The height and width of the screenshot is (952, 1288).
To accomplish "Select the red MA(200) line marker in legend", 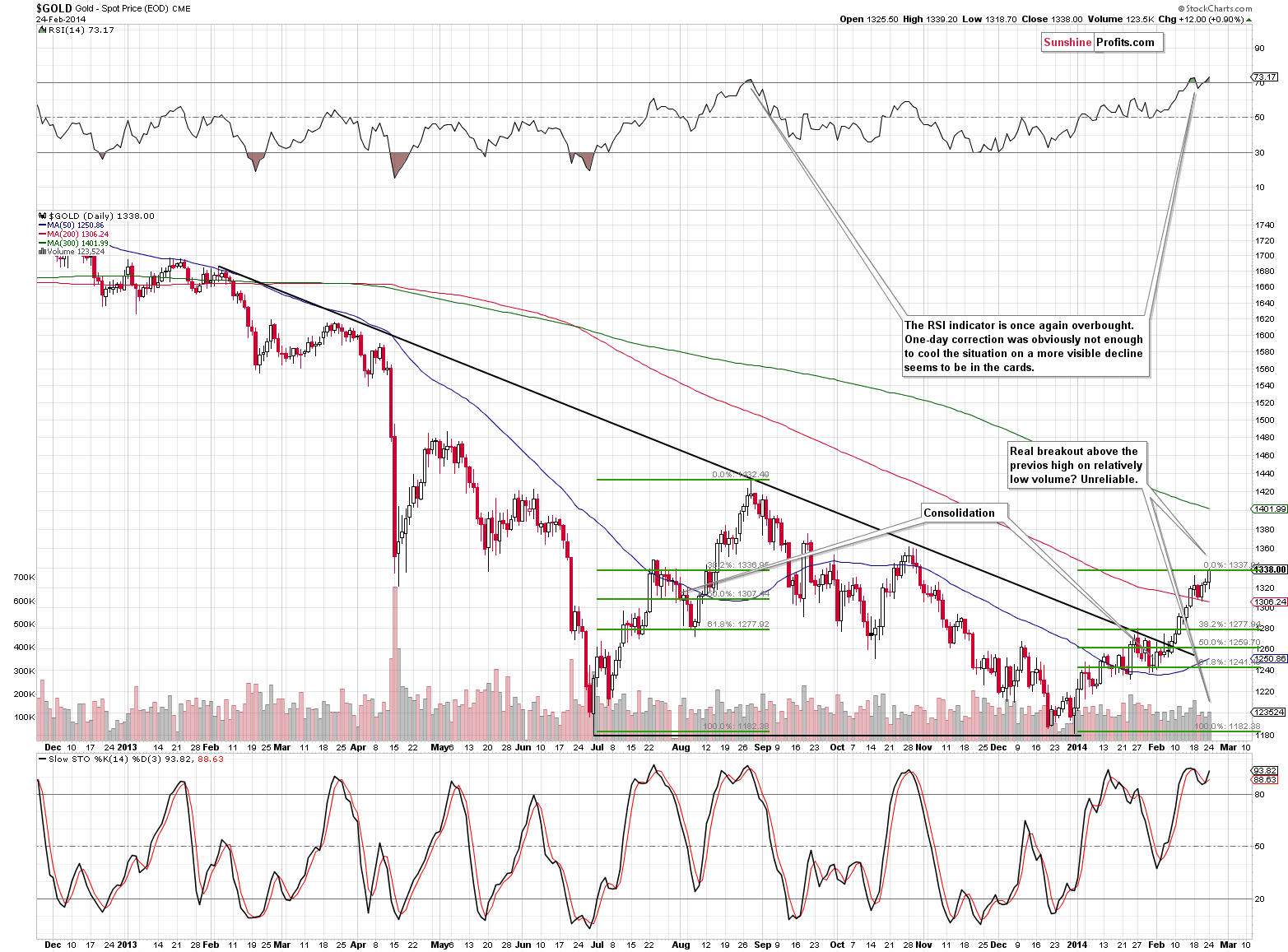I will pyautogui.click(x=43, y=234).
